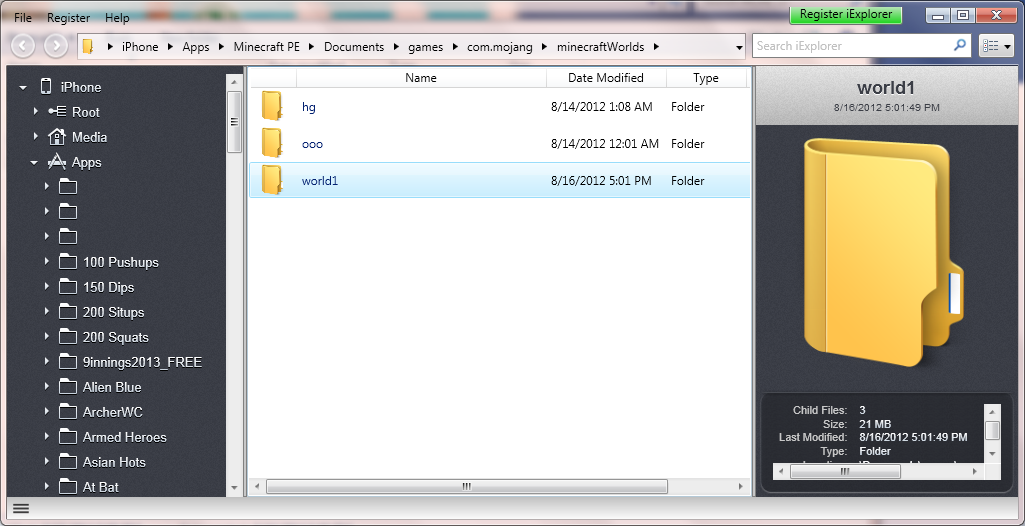Sort by the Name column header
1025x526 pixels.
[x=421, y=78]
